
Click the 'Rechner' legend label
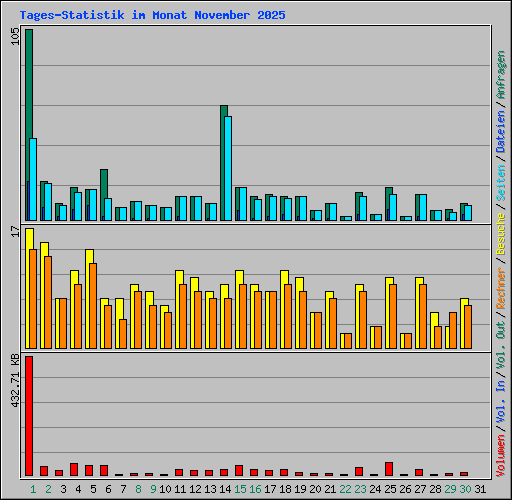coord(501,288)
